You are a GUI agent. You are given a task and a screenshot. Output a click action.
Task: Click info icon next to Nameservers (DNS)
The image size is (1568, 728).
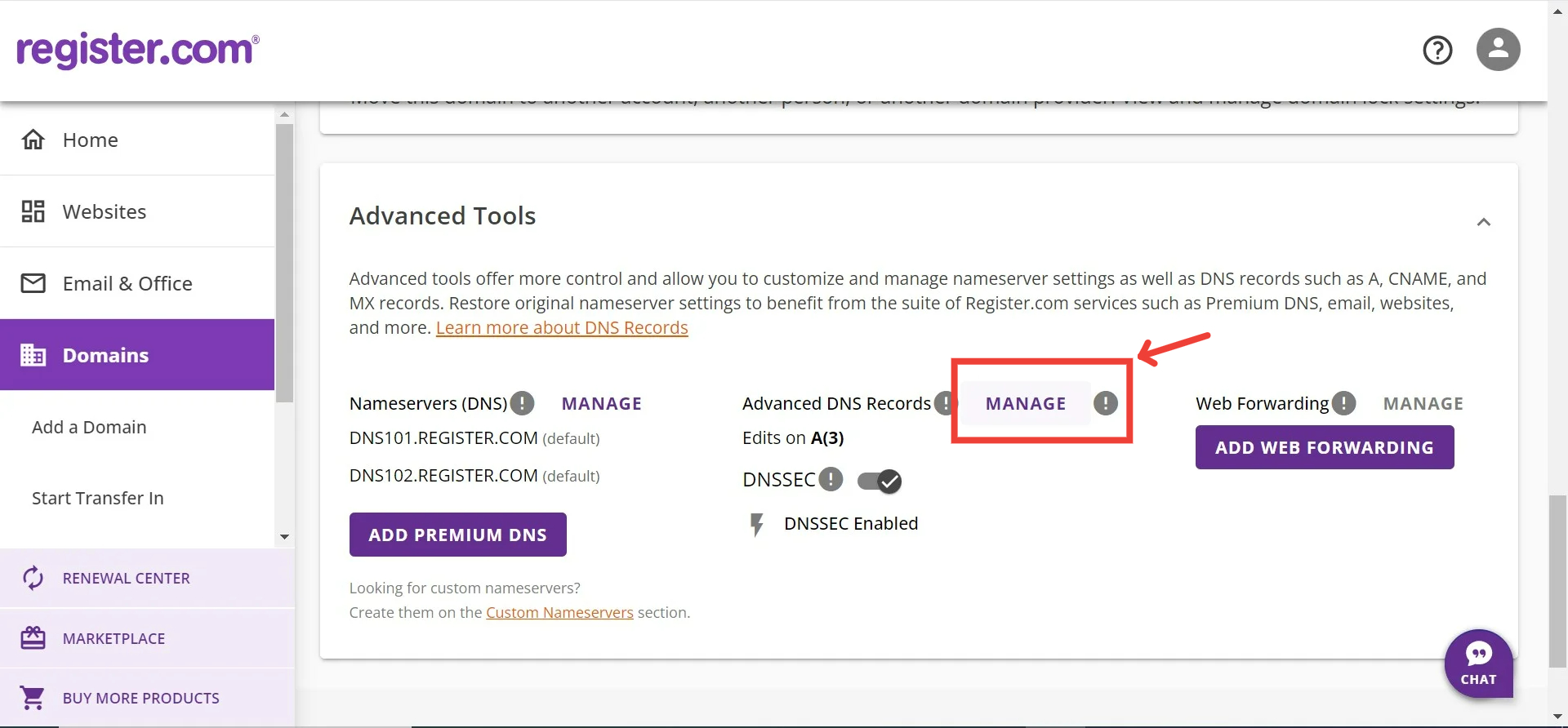522,403
